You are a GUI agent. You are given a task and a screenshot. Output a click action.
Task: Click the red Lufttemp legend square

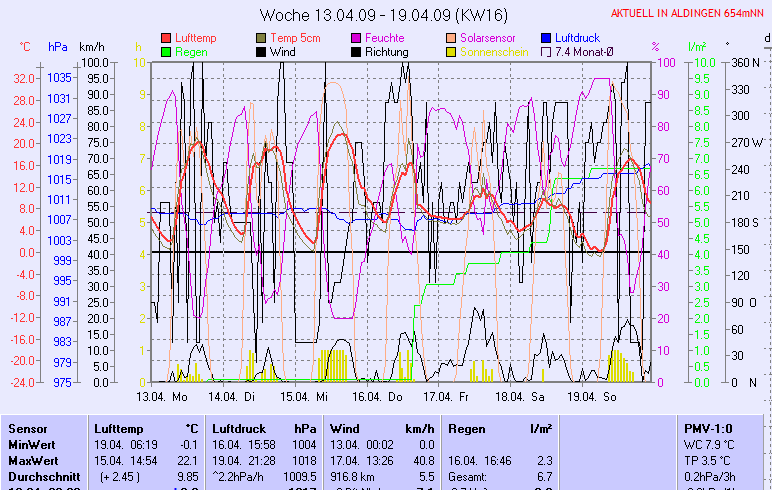tap(166, 38)
